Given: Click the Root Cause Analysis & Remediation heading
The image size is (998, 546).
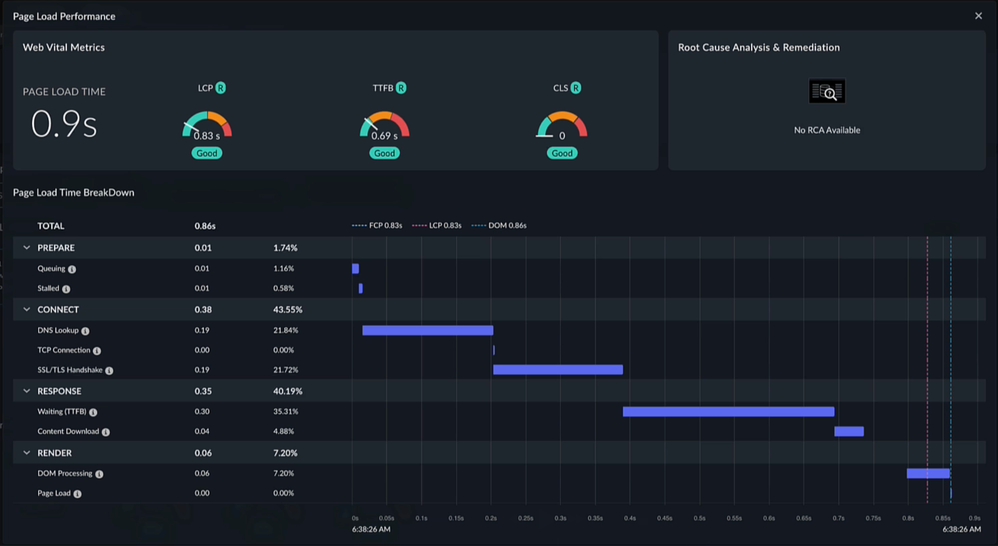Looking at the screenshot, I should pyautogui.click(x=759, y=47).
